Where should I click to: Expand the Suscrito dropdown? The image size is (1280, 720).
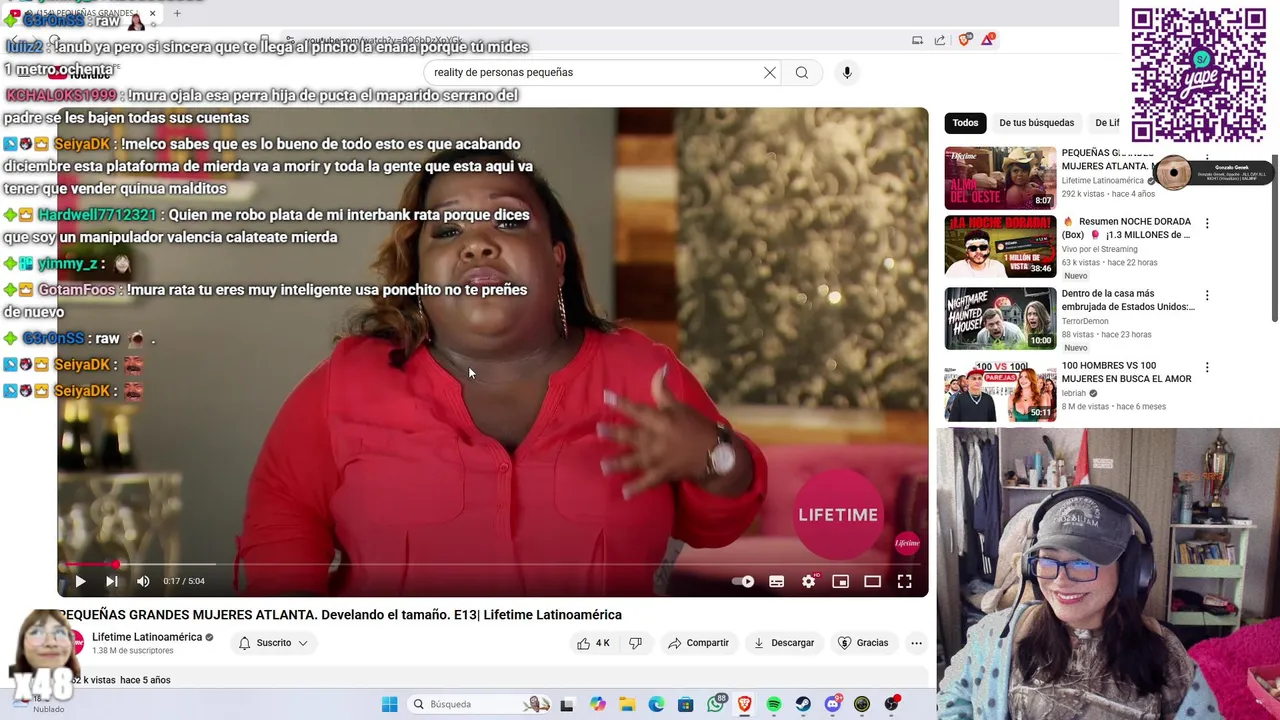point(273,643)
